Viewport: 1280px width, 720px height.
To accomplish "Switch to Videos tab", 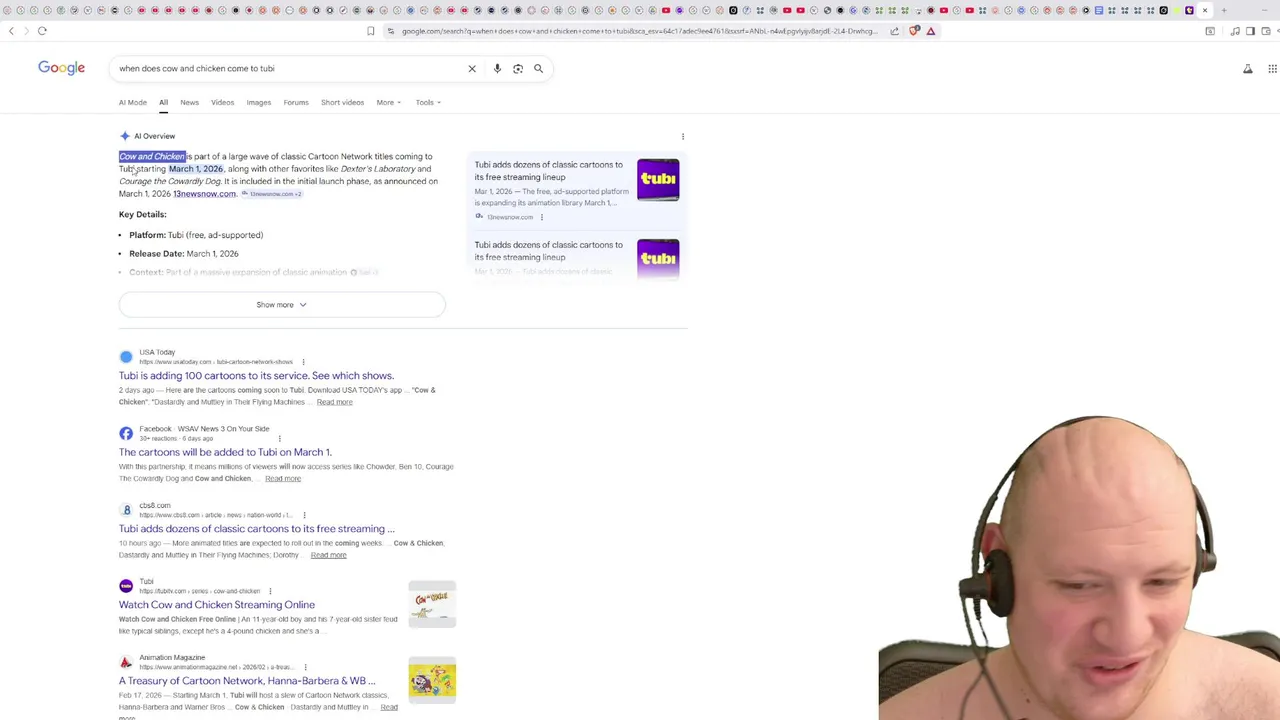I will click(222, 102).
